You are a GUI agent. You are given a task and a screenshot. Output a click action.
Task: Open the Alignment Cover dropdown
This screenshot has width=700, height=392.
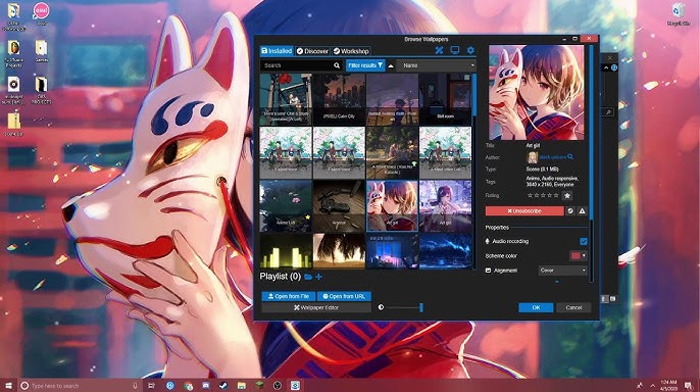coord(562,271)
